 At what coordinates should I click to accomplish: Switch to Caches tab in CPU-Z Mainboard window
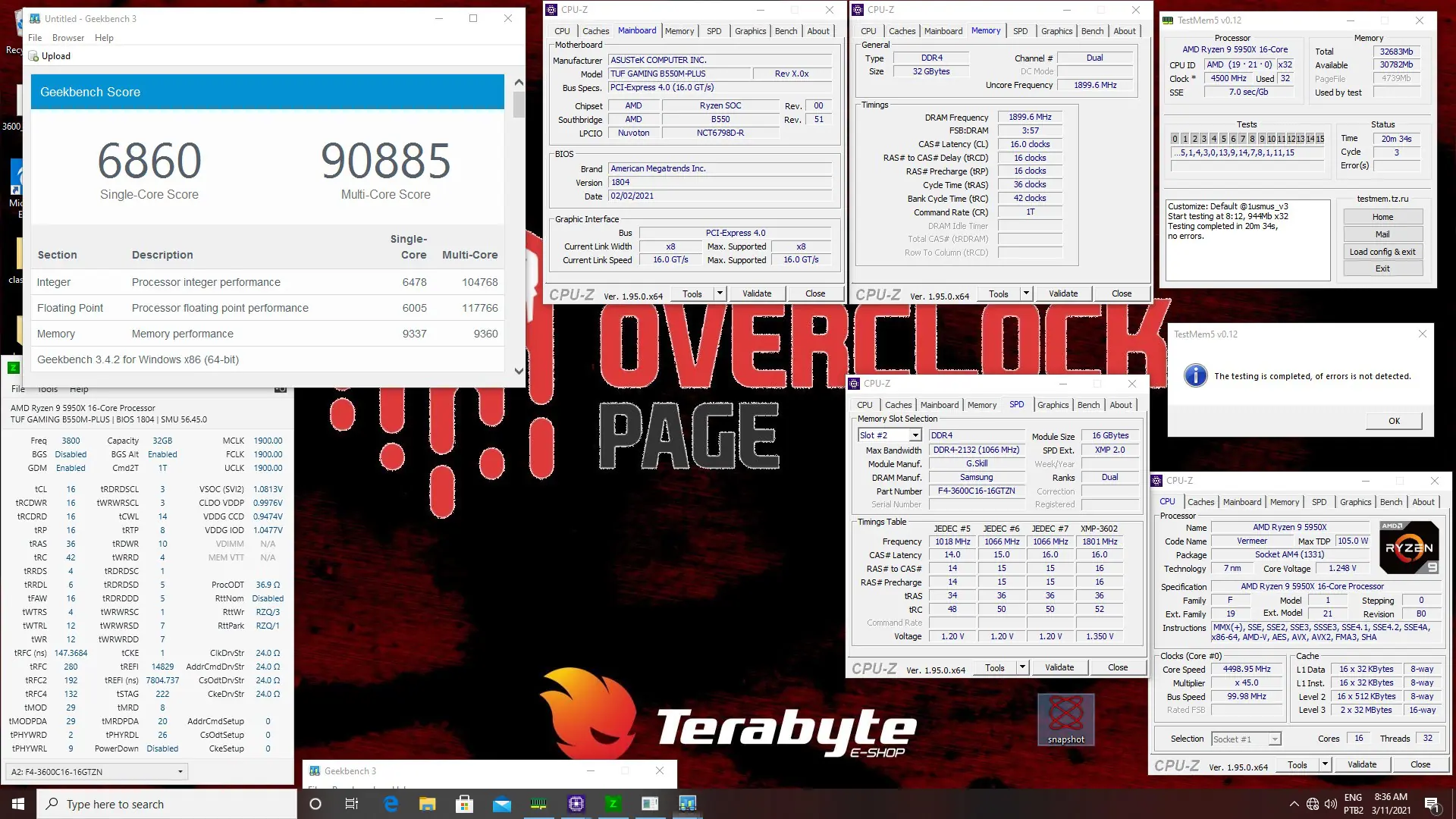pyautogui.click(x=595, y=31)
